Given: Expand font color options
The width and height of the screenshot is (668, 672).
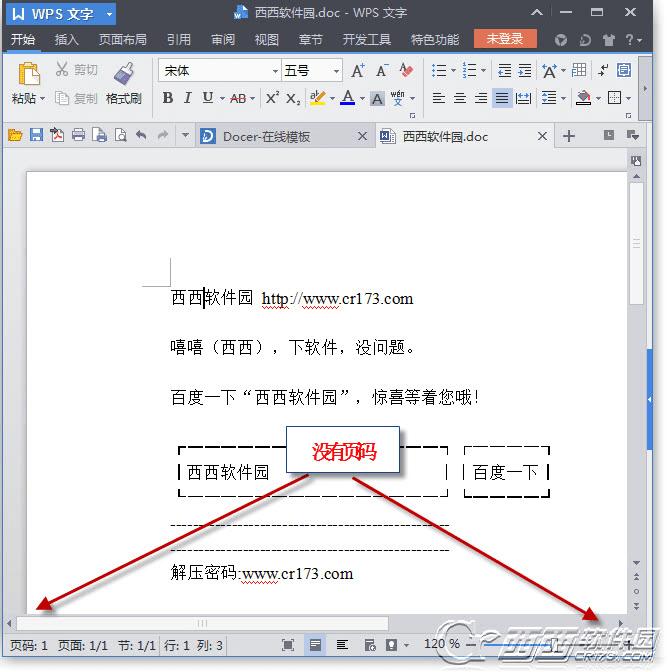Looking at the screenshot, I should pyautogui.click(x=362, y=99).
